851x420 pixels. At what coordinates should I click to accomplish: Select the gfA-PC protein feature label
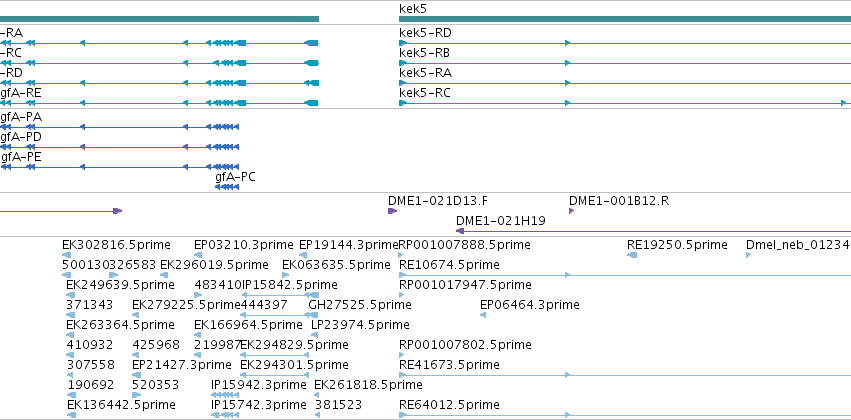(x=236, y=177)
